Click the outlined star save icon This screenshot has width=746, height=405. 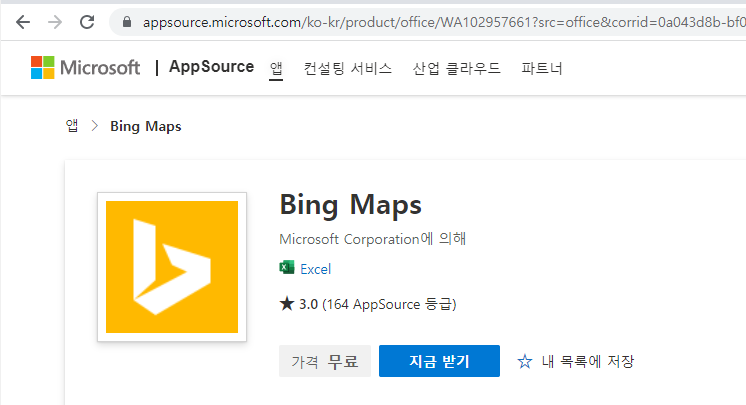525,362
